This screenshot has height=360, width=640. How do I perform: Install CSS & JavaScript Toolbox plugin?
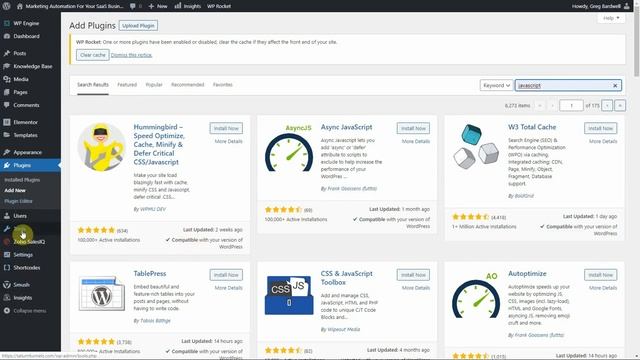413,275
